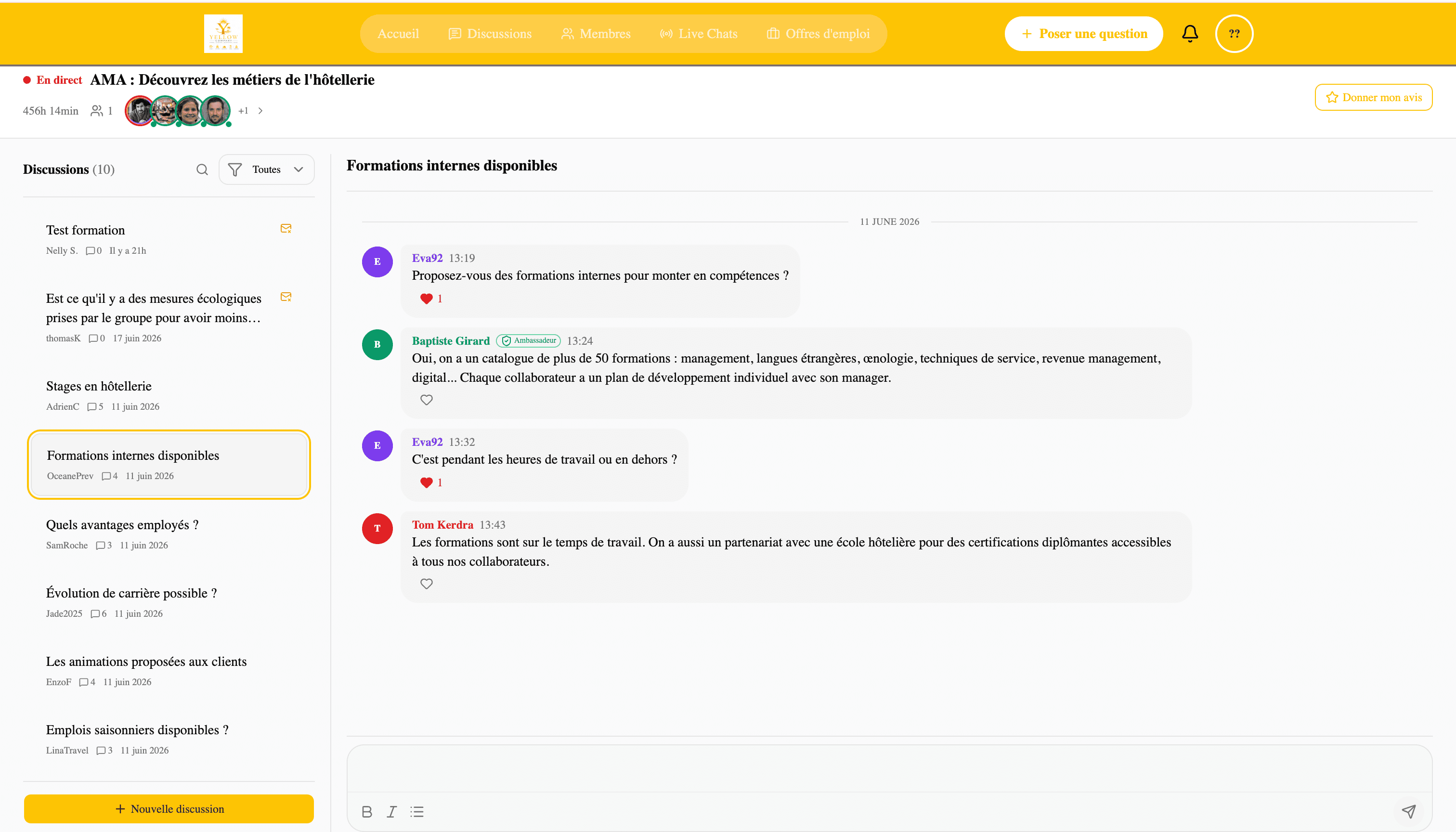Viewport: 1456px width, 832px height.
Task: Open the user profile avatar menu
Action: (x=1234, y=34)
